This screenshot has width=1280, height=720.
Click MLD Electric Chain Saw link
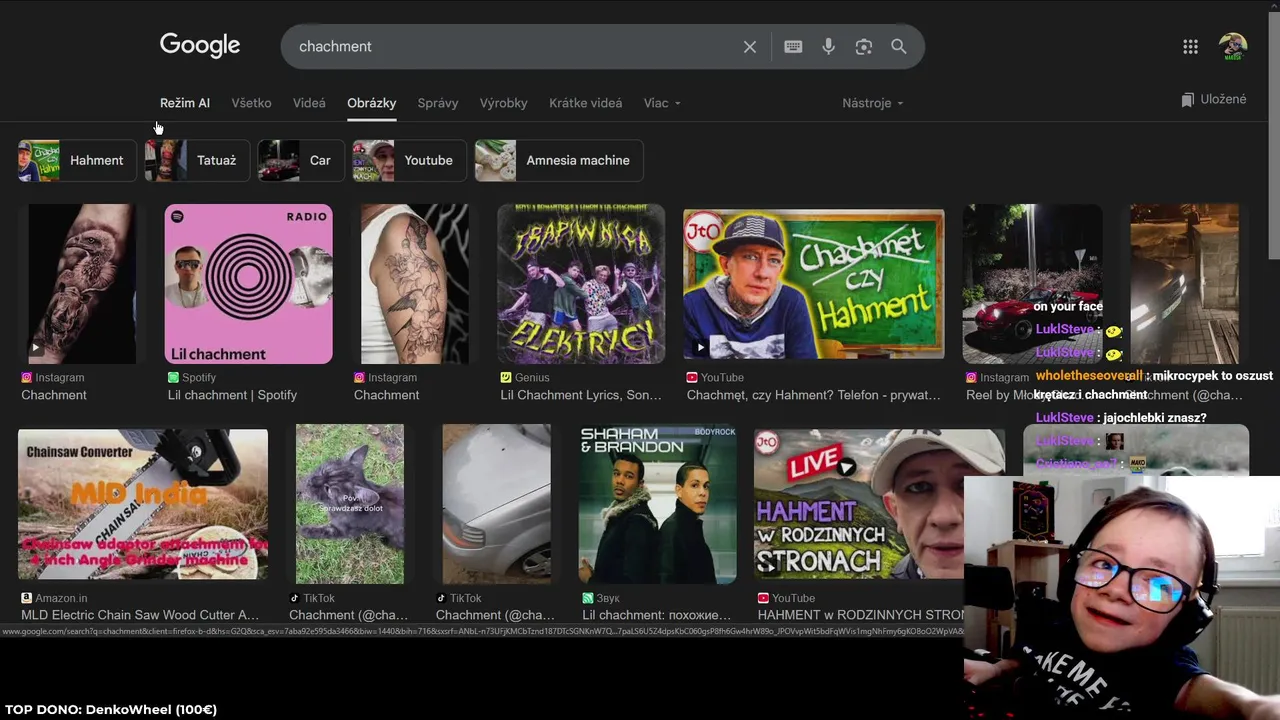click(x=140, y=615)
